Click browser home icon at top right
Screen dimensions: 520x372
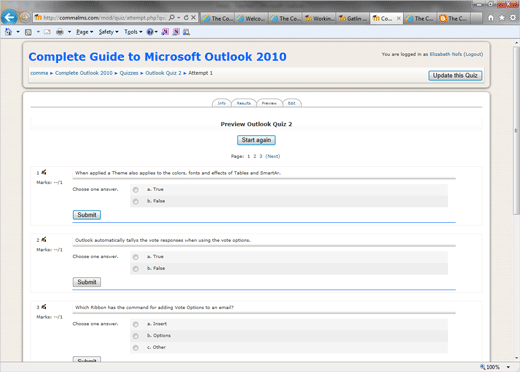pos(491,18)
